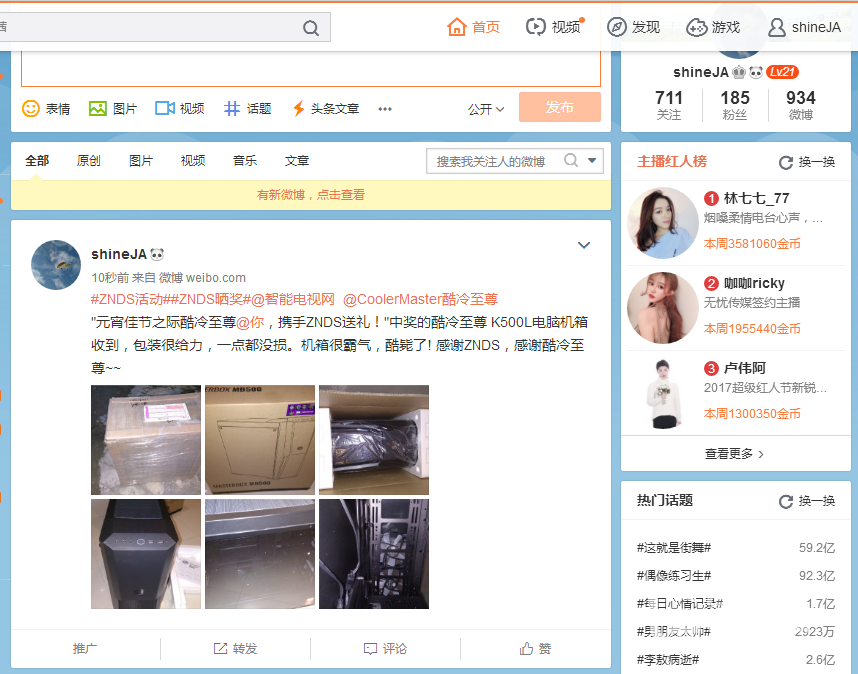Expand 查看更多 in 主播红人榜
This screenshot has width=858, height=674.
734,454
